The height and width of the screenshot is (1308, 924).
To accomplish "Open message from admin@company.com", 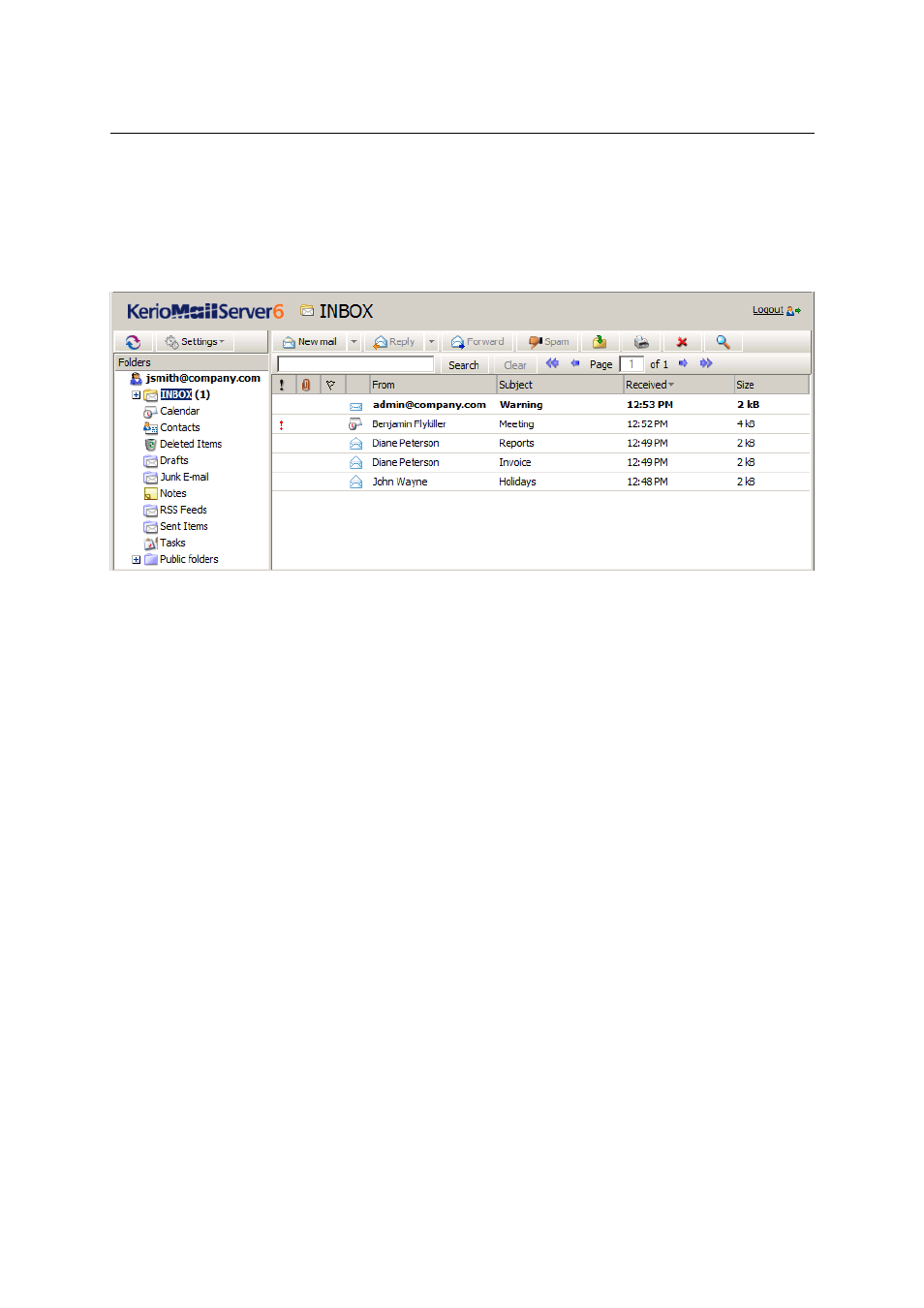I will pos(540,405).
